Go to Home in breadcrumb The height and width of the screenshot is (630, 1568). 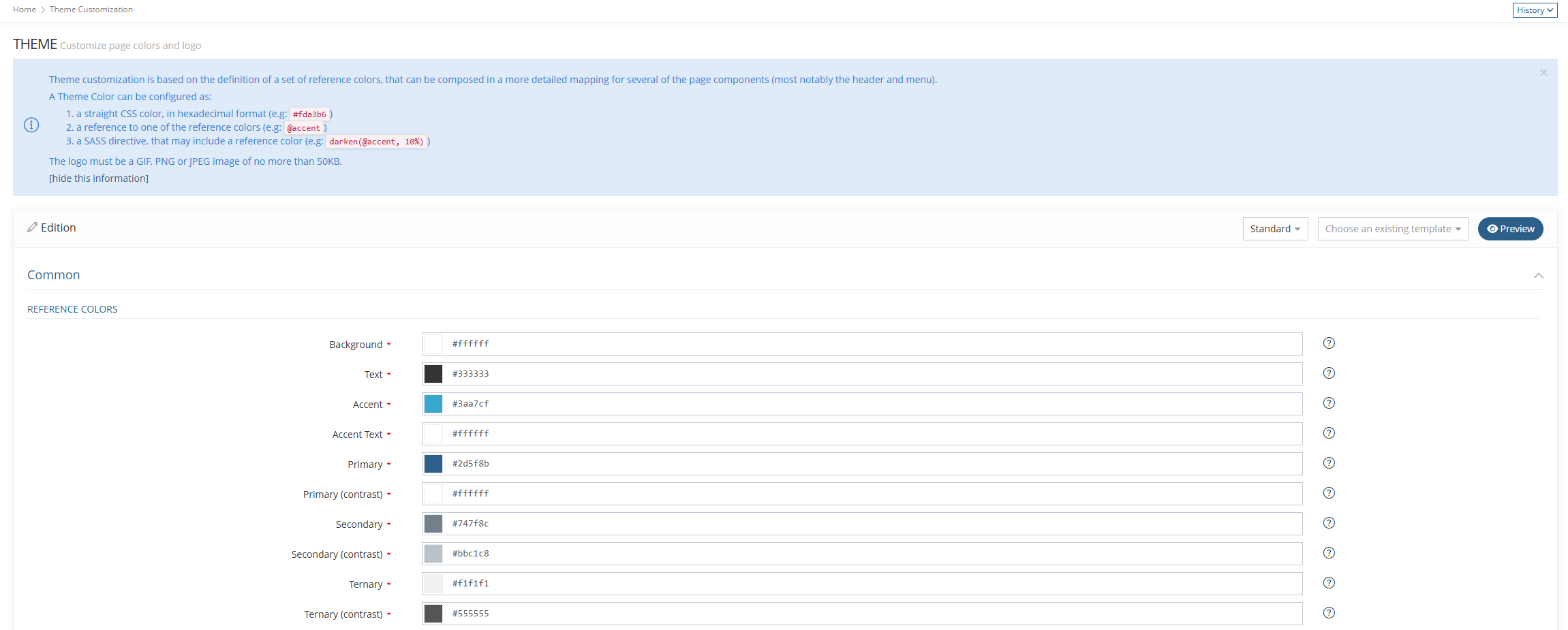tap(25, 10)
